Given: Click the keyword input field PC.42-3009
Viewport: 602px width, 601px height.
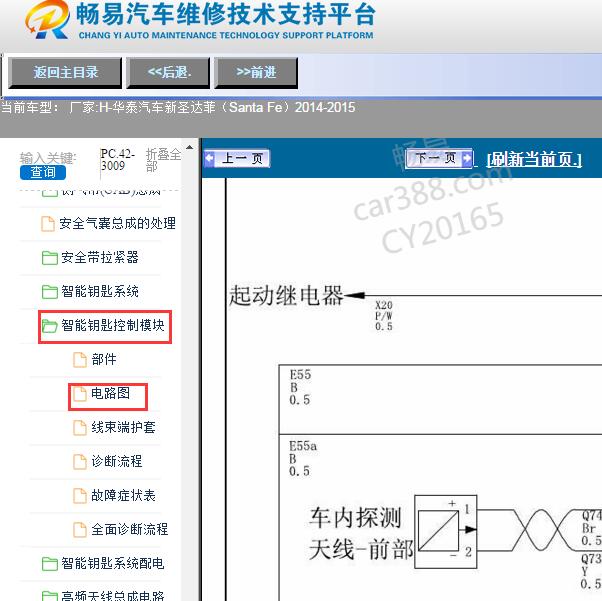Looking at the screenshot, I should 118,160.
